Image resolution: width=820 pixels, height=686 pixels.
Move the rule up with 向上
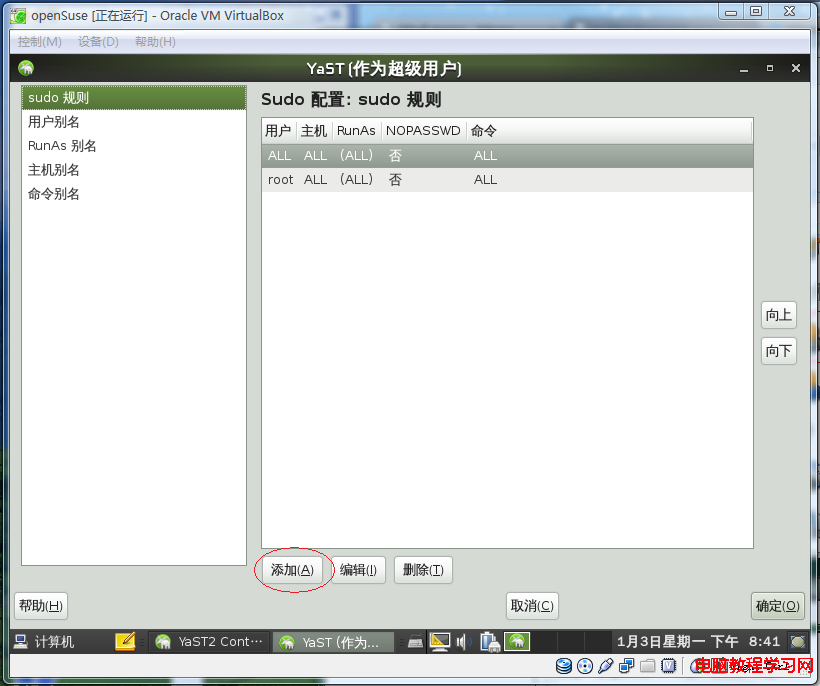(x=779, y=315)
